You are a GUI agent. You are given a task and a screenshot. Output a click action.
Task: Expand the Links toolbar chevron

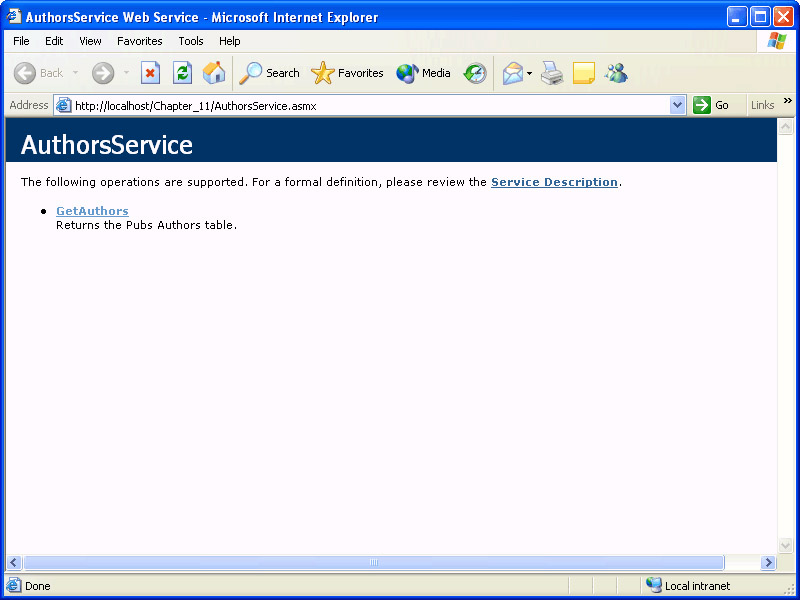tap(787, 101)
